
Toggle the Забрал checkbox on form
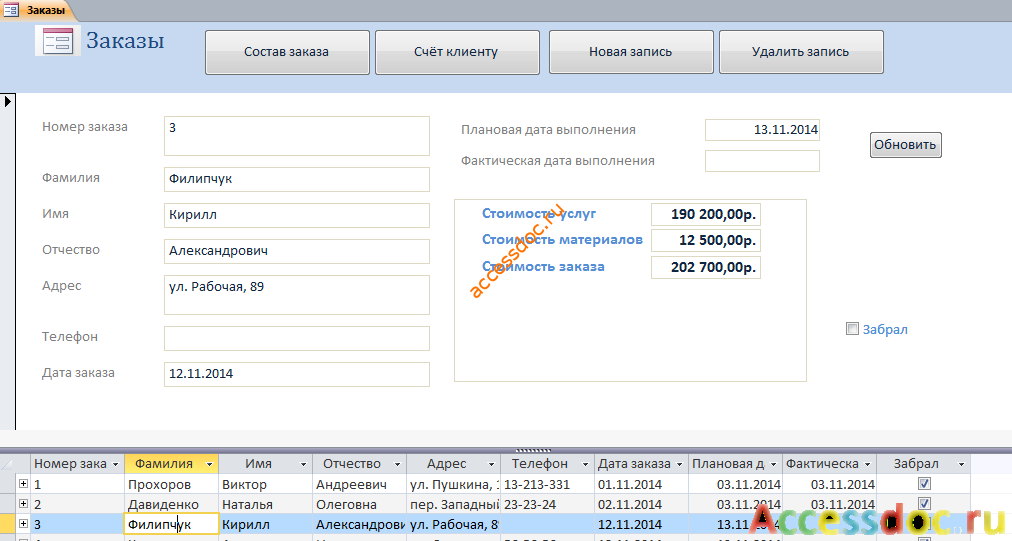coord(853,329)
